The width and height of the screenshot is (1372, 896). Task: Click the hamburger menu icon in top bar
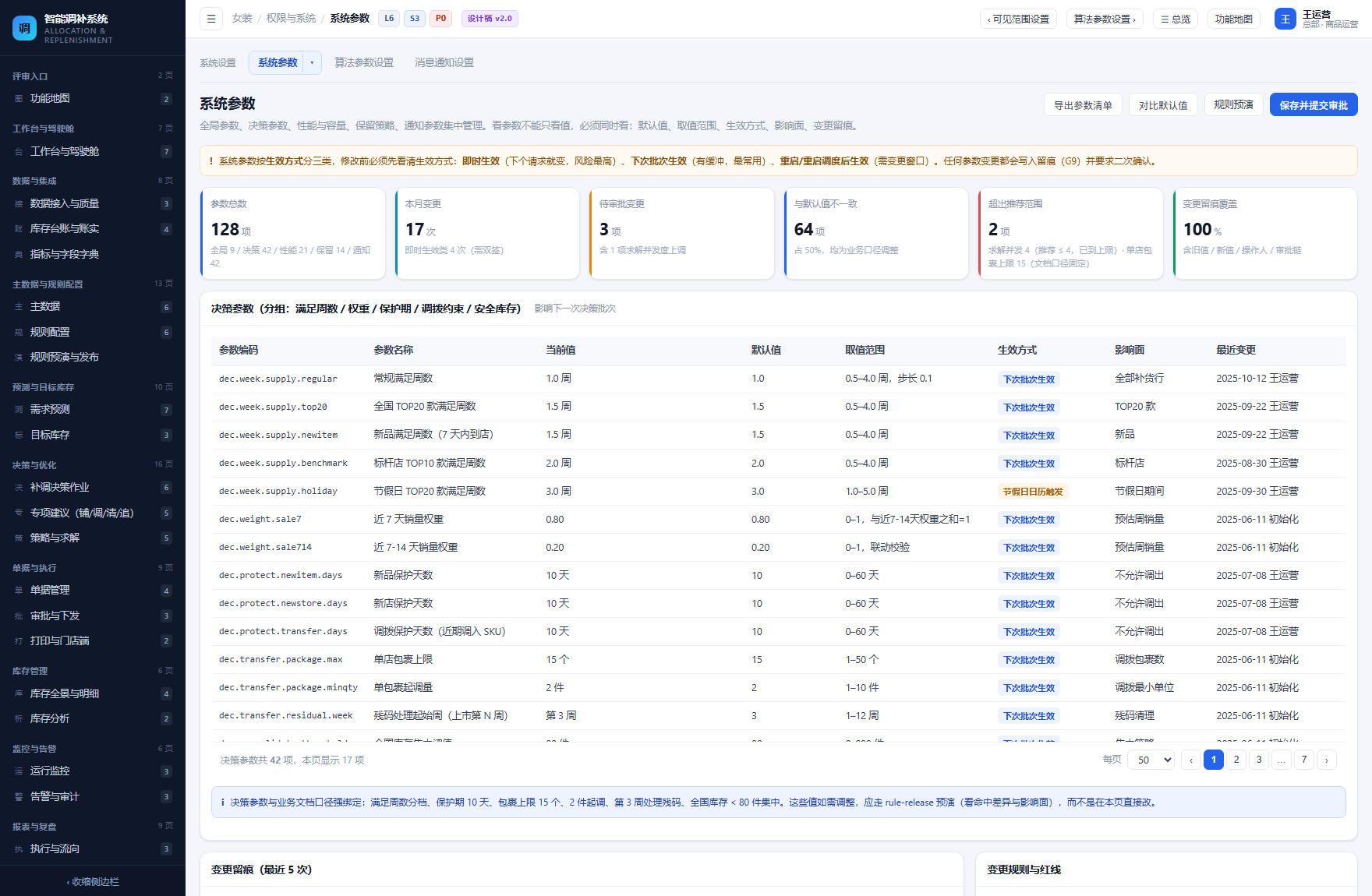(211, 19)
